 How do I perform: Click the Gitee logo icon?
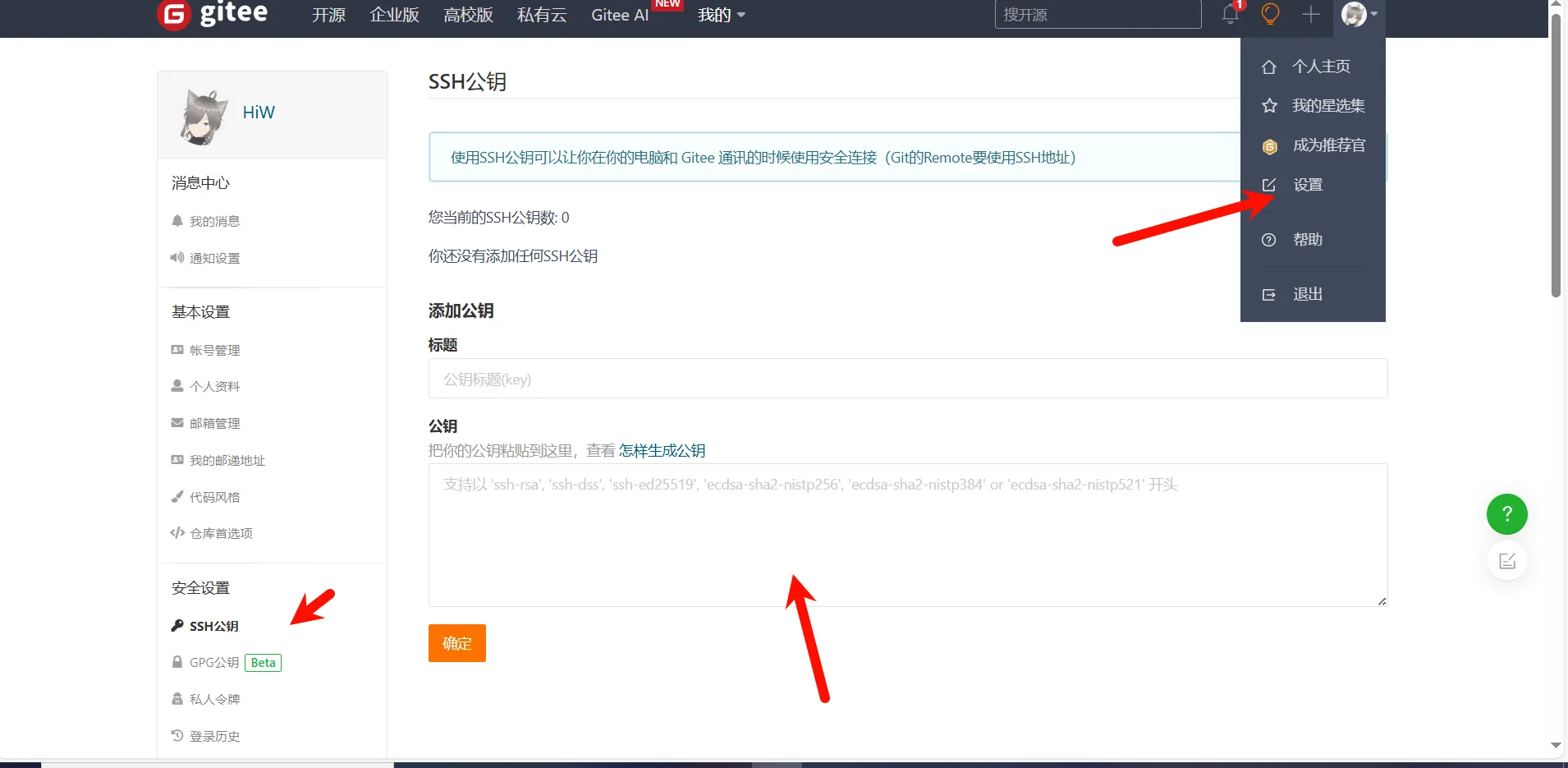pyautogui.click(x=174, y=14)
